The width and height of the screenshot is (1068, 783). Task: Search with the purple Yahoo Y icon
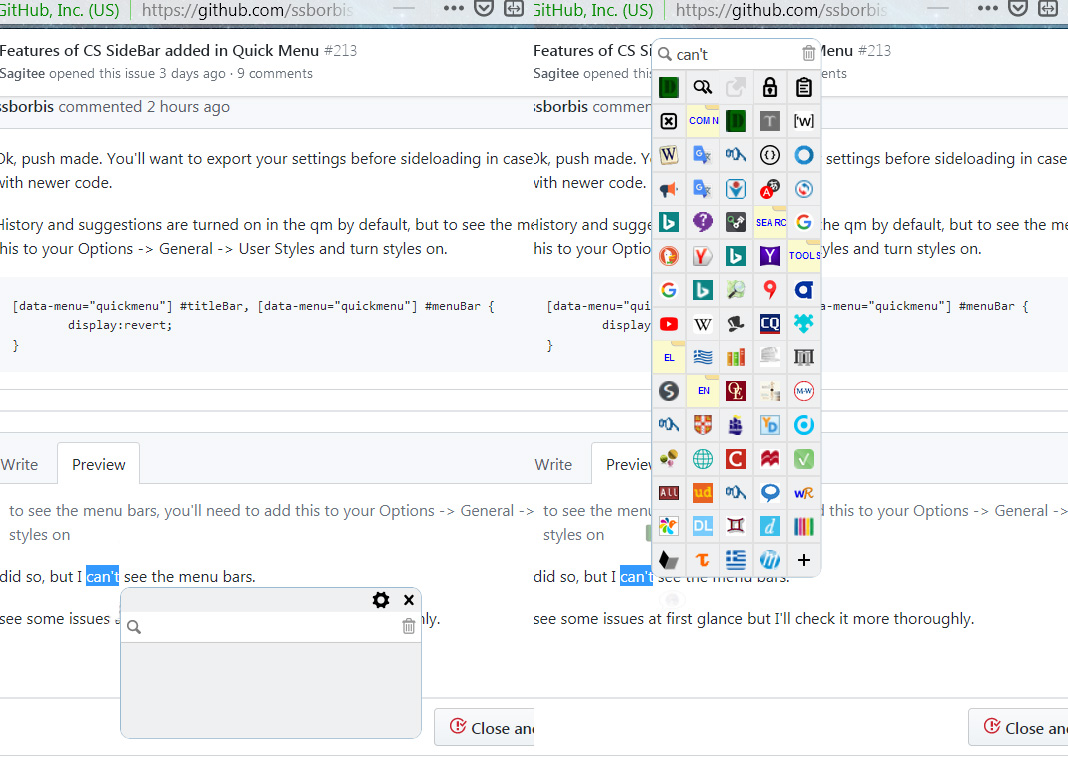tap(770, 256)
